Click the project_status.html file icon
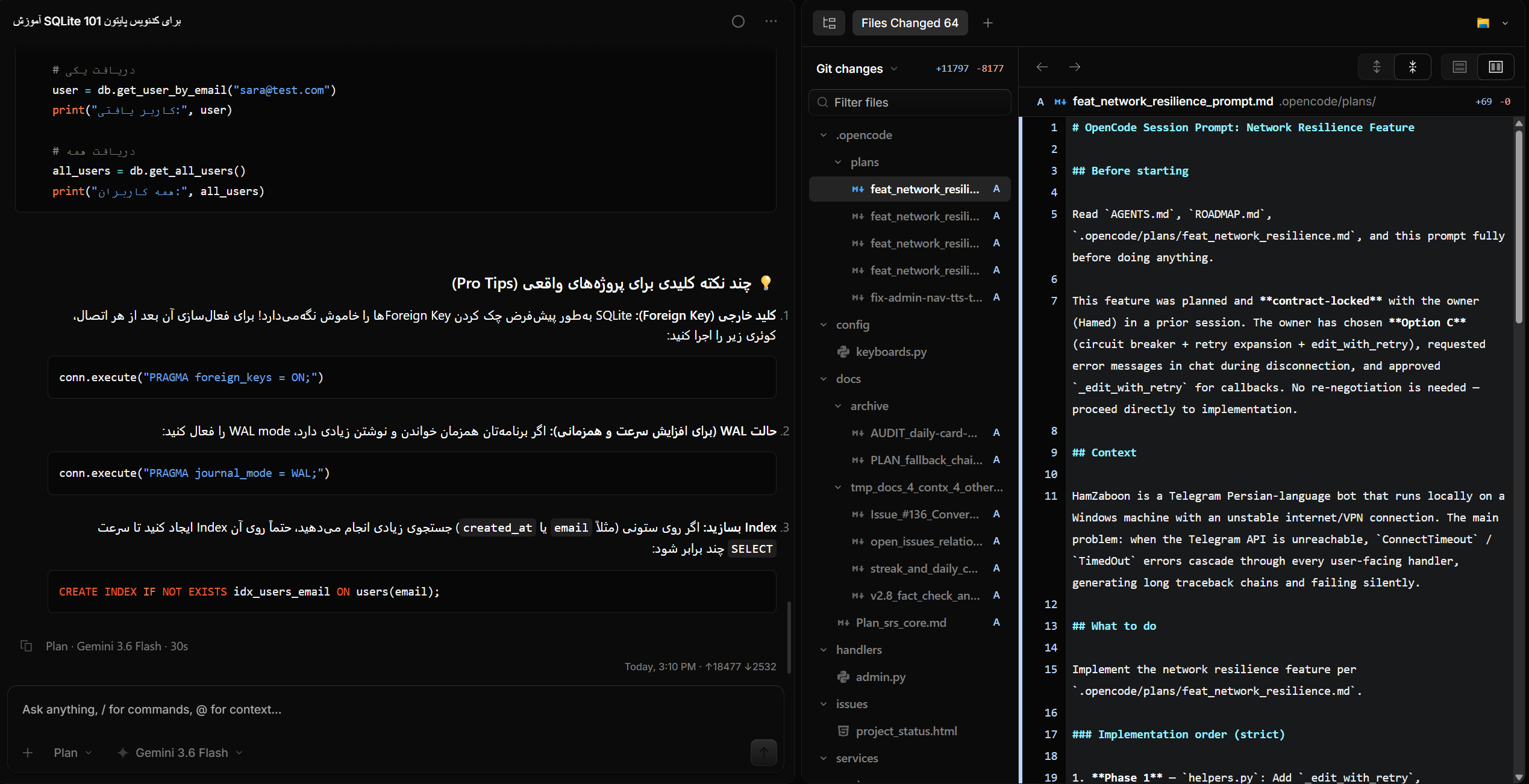This screenshot has width=1529, height=784. coord(843,731)
